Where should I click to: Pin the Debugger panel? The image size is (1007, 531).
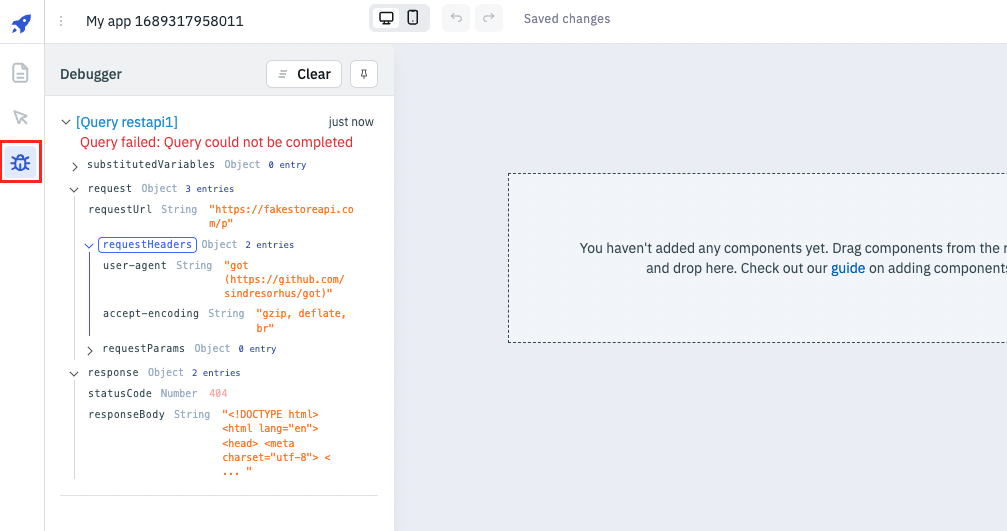click(x=364, y=74)
